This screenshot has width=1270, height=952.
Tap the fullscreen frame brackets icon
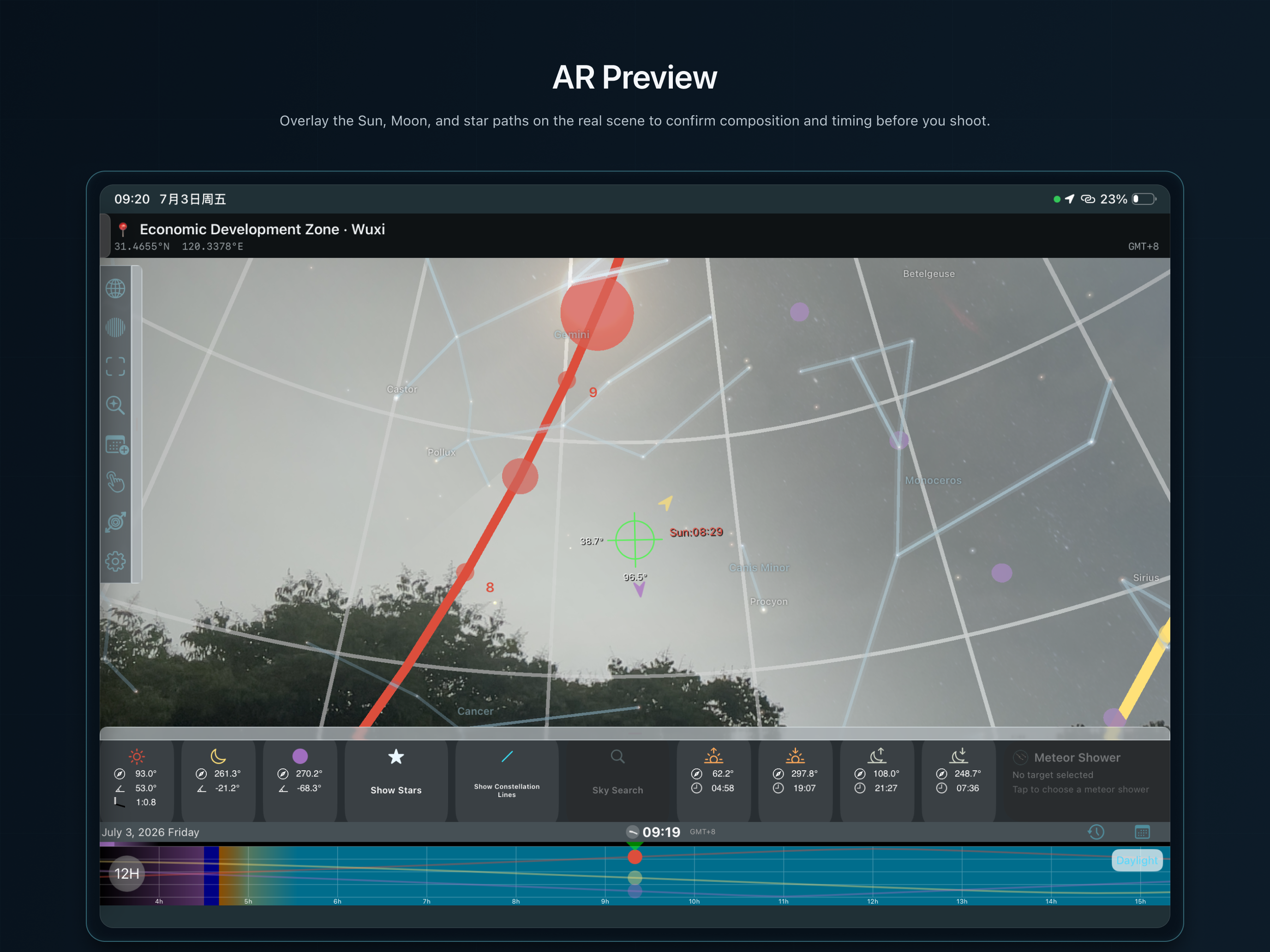click(115, 366)
